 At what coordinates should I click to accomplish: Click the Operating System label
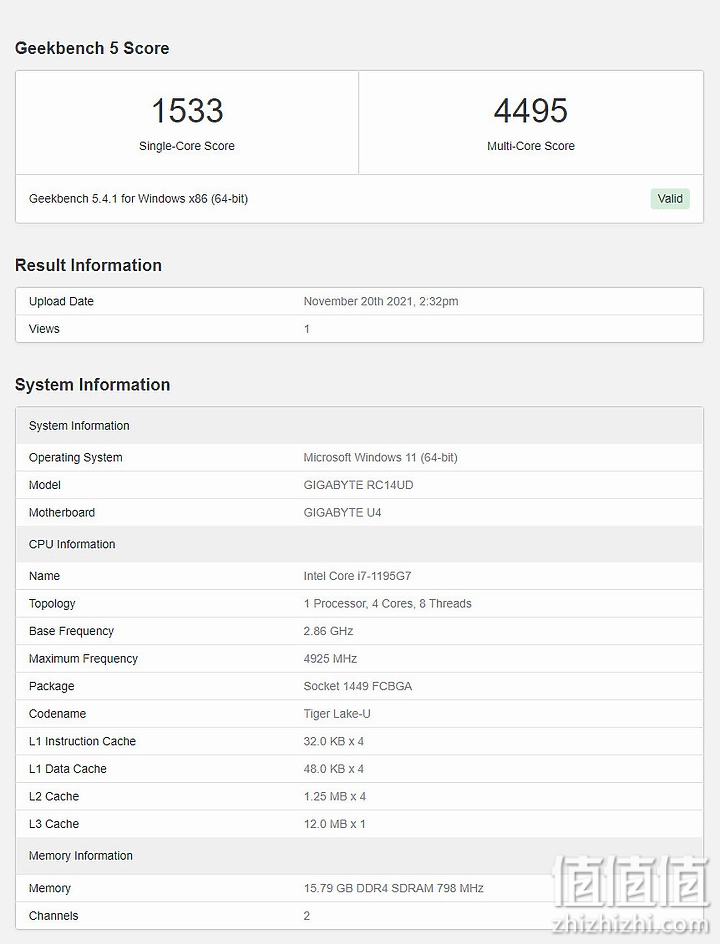[x=75, y=458]
